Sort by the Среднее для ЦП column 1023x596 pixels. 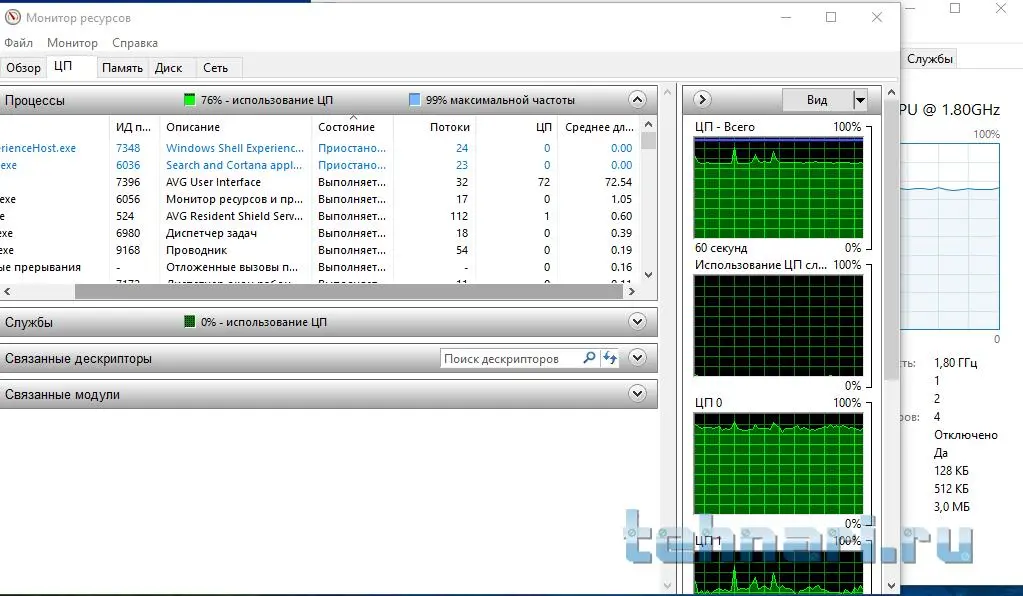tap(600, 127)
